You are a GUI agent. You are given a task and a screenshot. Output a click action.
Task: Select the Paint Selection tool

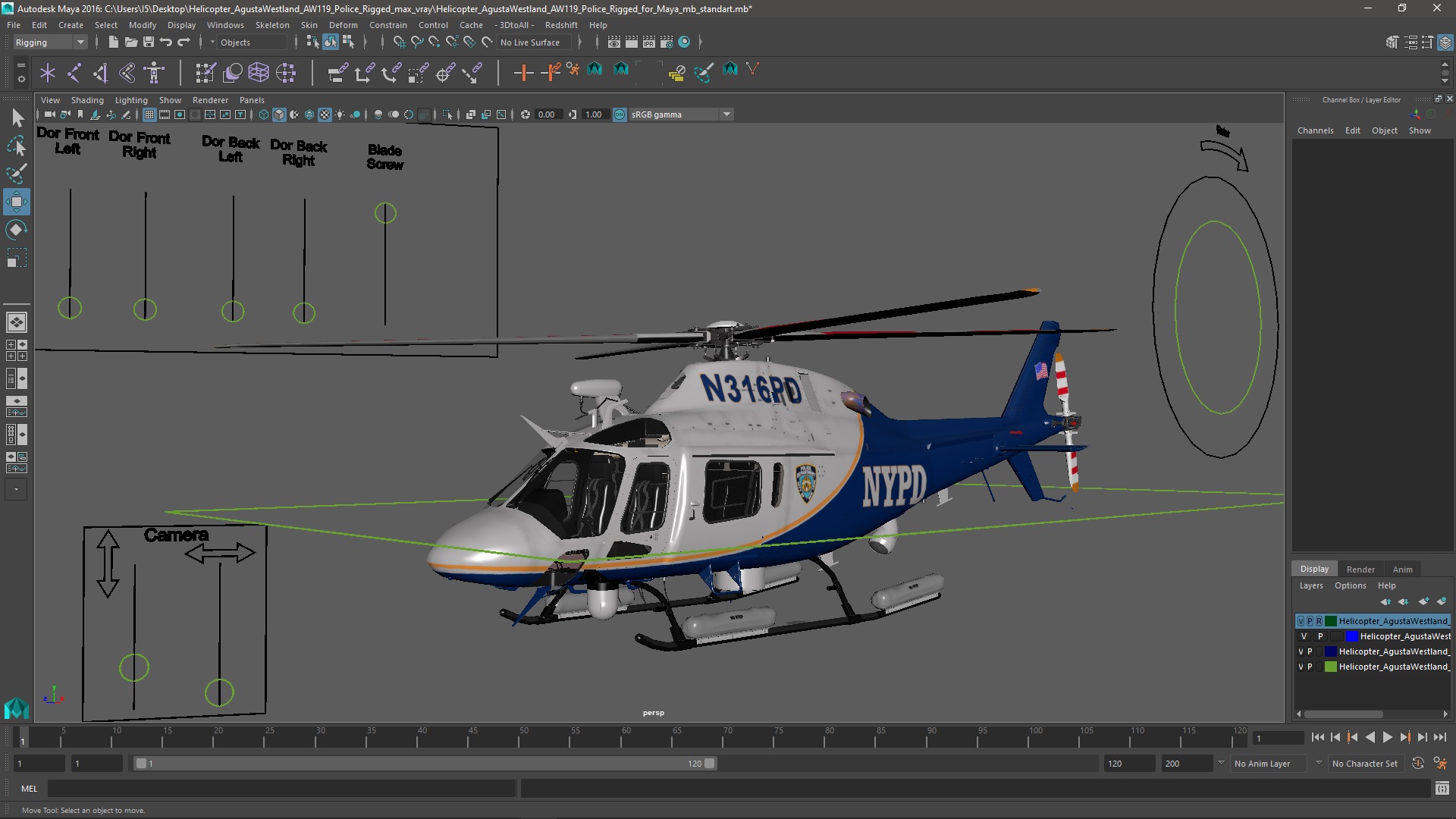17,174
